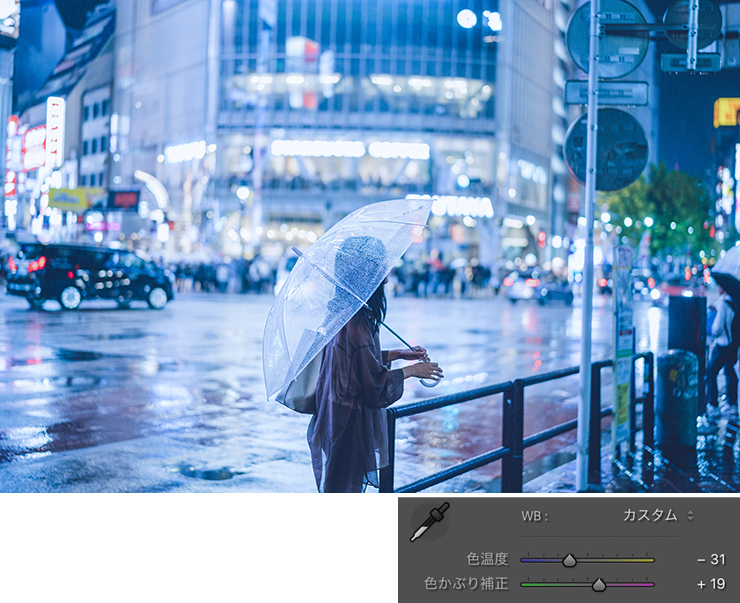Click the green tree in the photo
Viewport: 740px width, 603px height.
661,212
